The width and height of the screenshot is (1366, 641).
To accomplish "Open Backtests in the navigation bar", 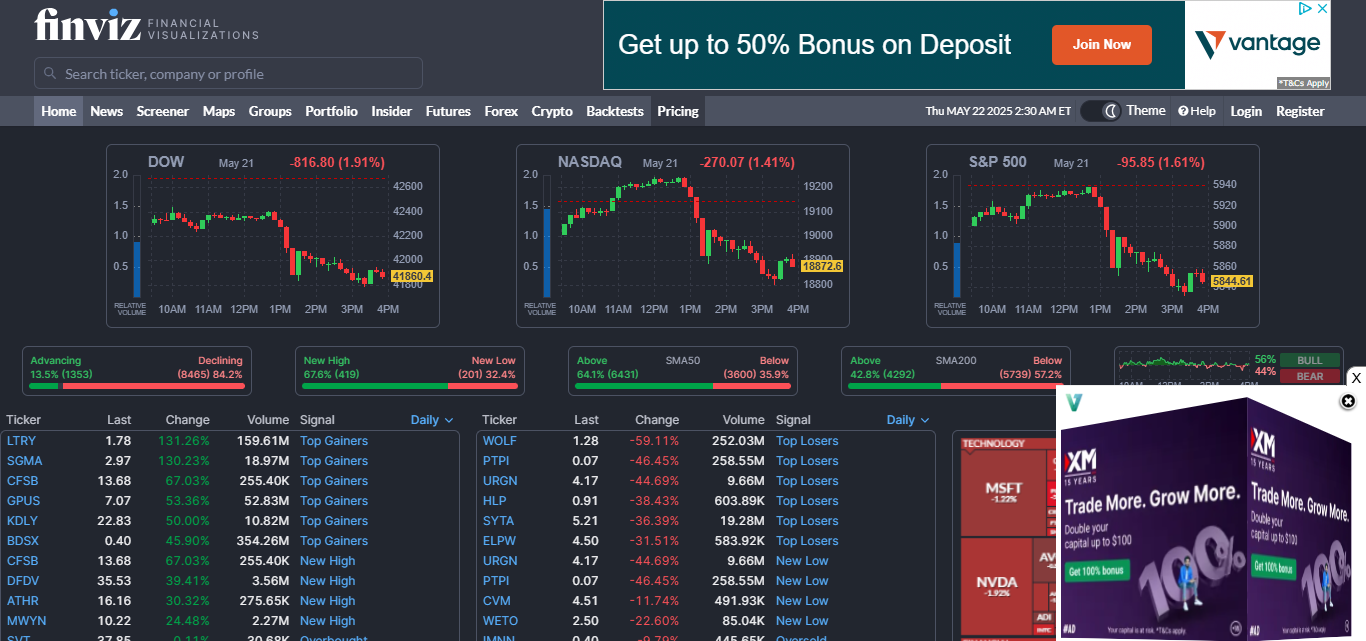I will coord(615,111).
